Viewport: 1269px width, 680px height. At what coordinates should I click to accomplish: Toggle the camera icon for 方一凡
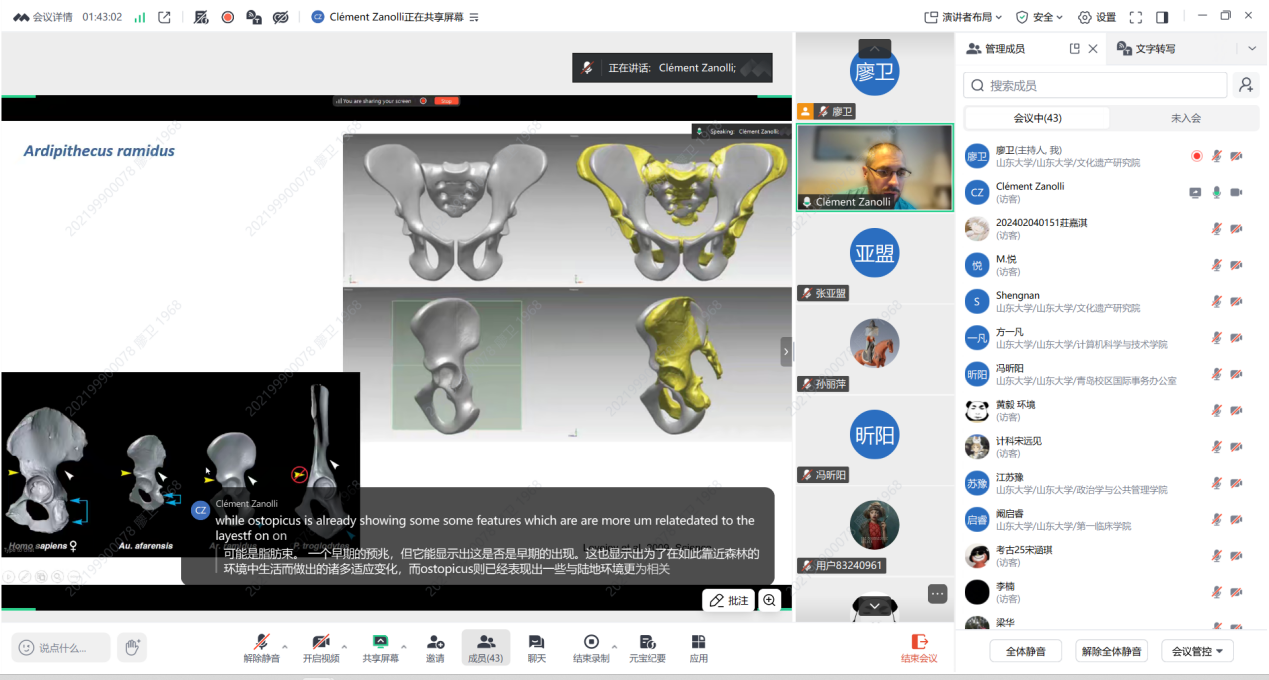pyautogui.click(x=1236, y=338)
